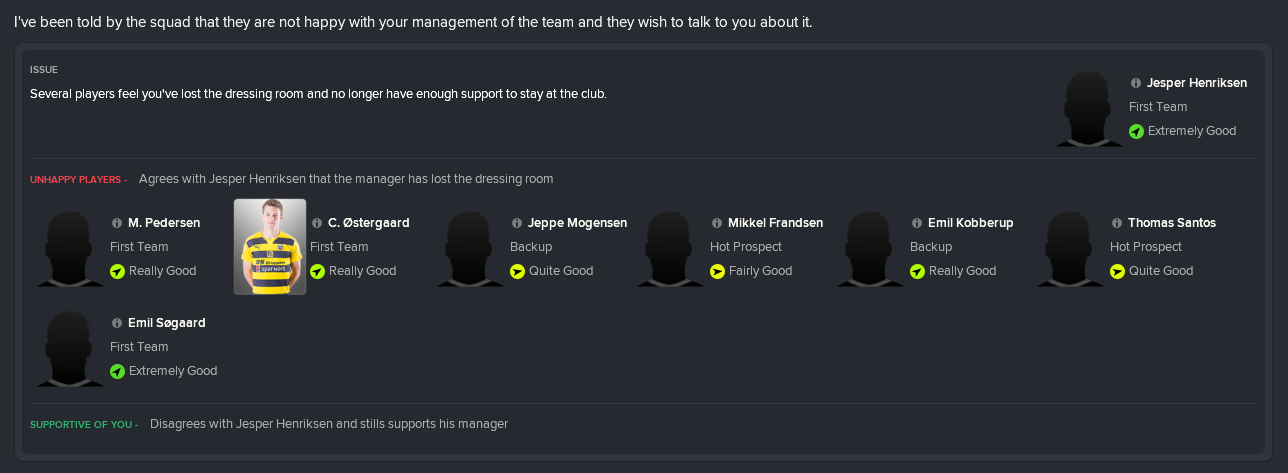
Task: Open Jesper Henriksen's silhouette portrait
Action: [x=1089, y=107]
